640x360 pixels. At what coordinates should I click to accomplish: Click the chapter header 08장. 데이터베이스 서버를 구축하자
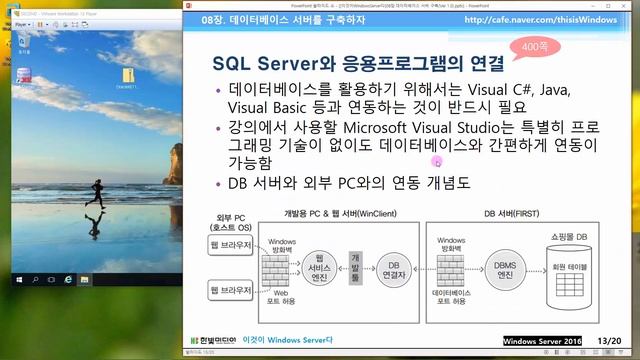(x=283, y=20)
